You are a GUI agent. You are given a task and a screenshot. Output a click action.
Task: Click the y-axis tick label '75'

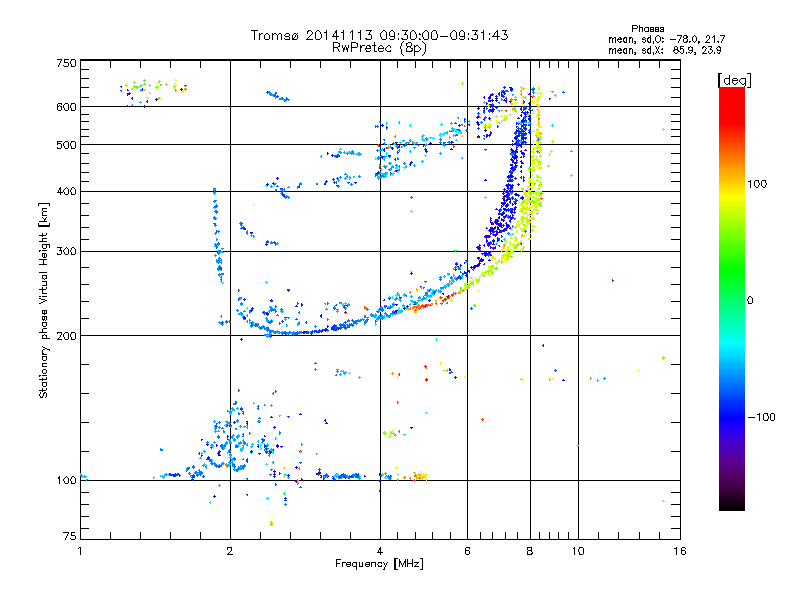click(x=70, y=536)
